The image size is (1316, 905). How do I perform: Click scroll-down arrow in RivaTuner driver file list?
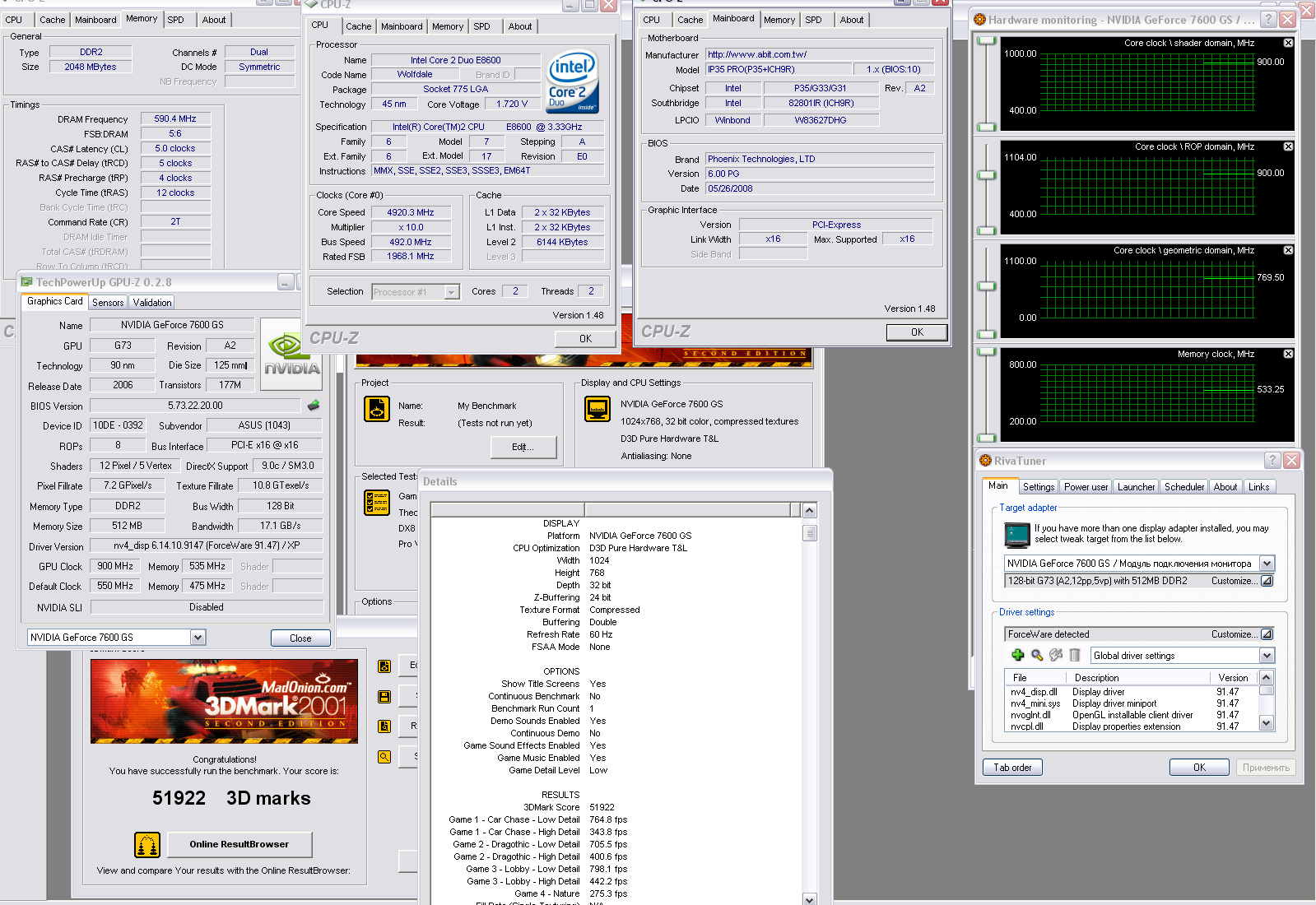point(1267,723)
